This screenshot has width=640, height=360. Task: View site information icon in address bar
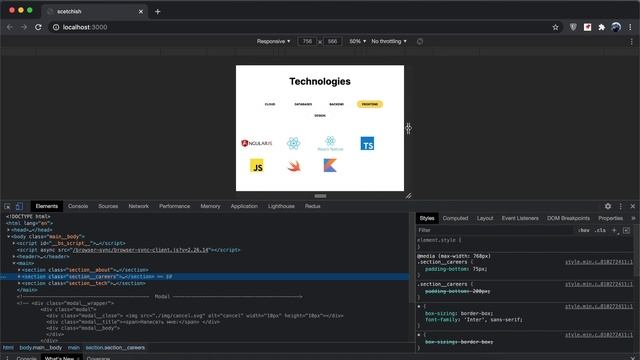[56, 27]
